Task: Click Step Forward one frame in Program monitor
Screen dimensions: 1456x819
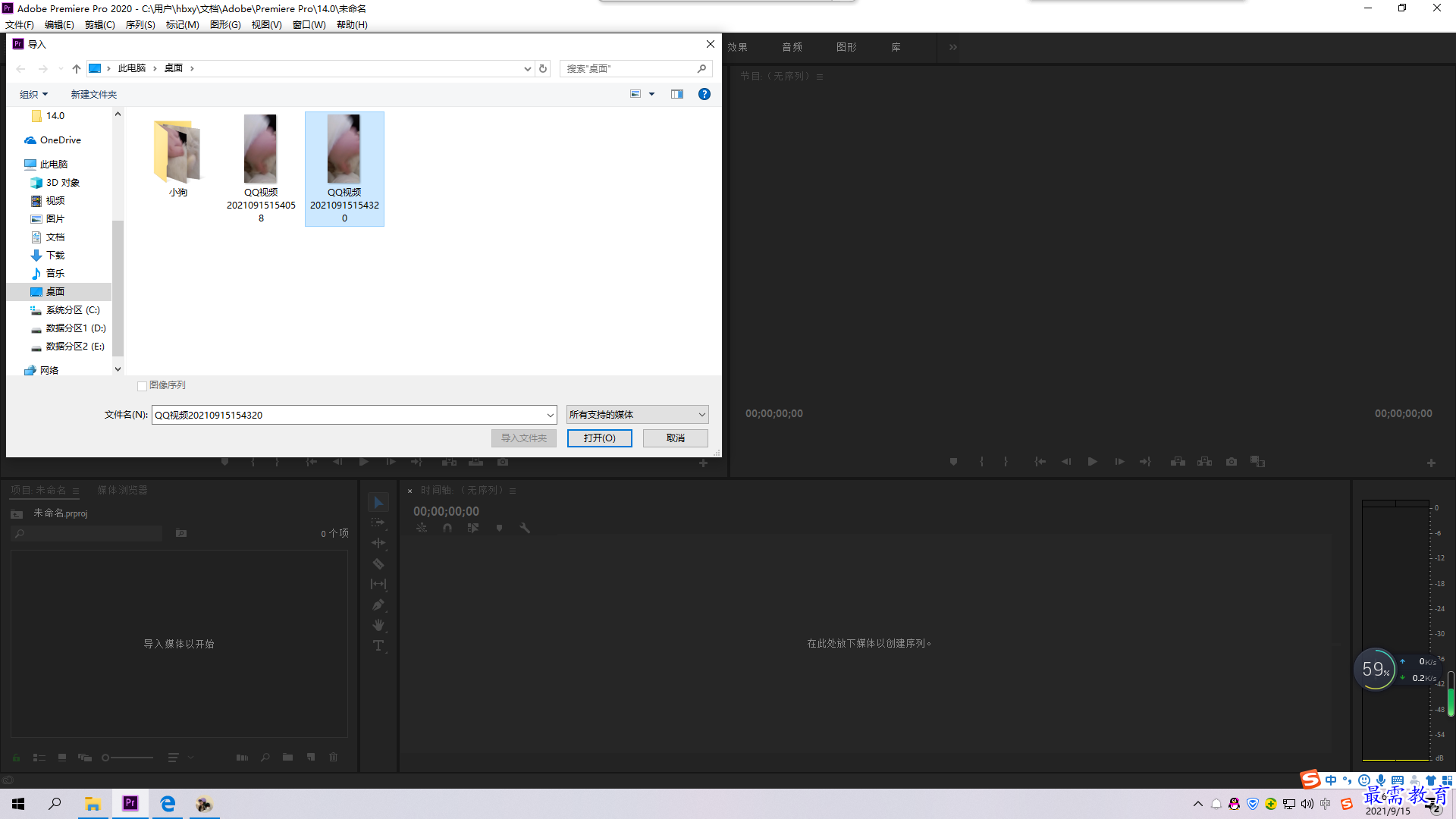Action: 1119,462
